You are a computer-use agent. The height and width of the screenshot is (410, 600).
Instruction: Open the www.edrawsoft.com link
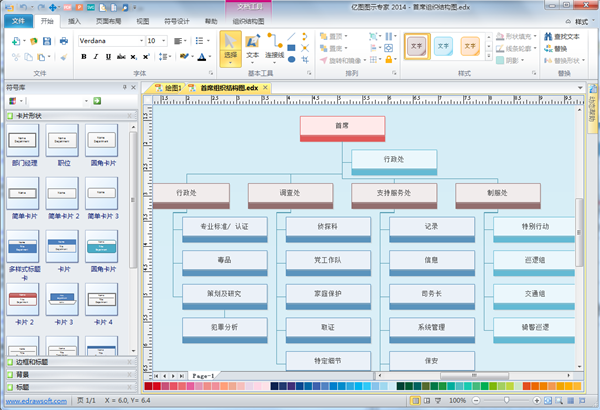(34, 400)
